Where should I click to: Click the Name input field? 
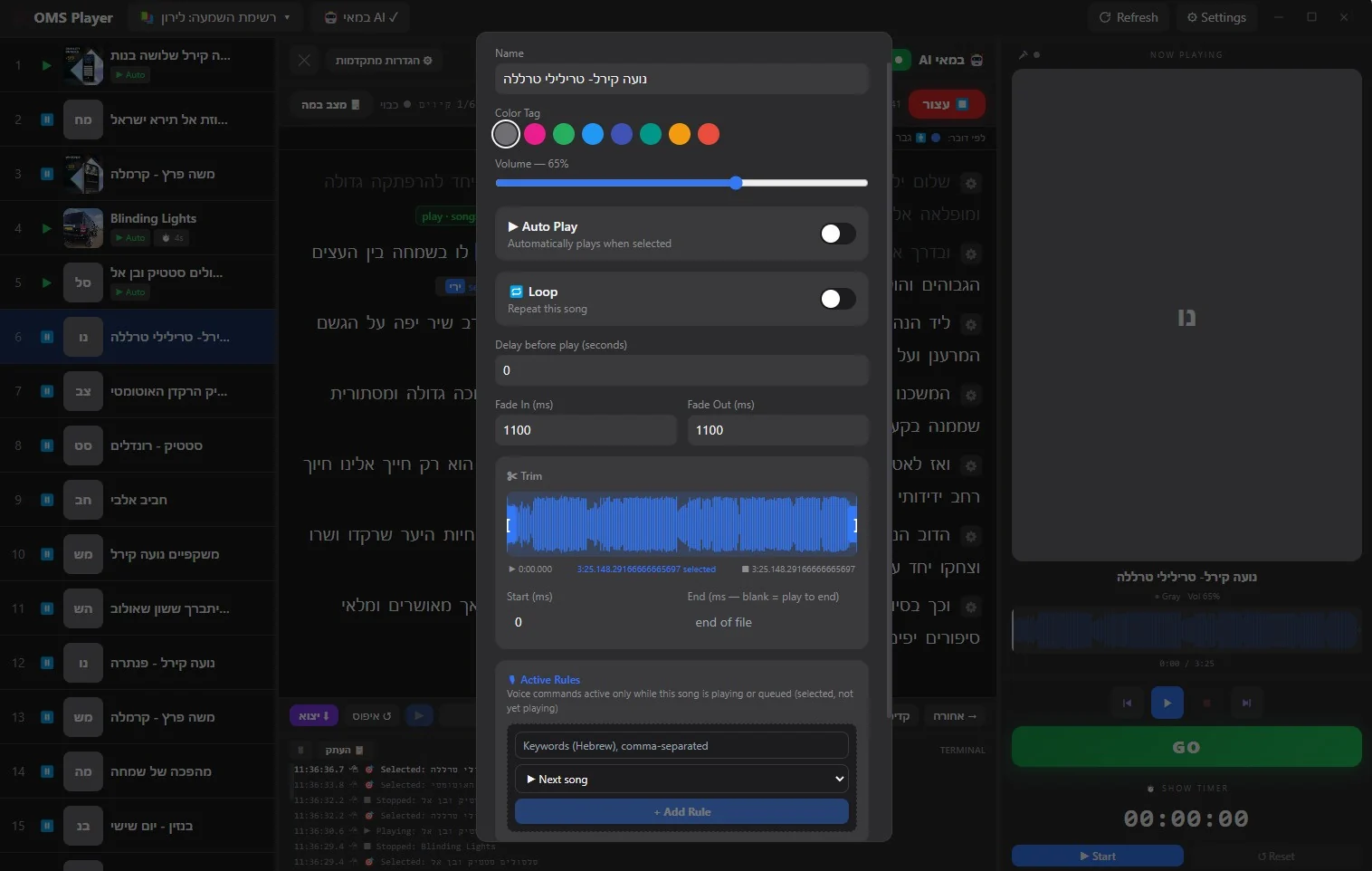point(681,79)
